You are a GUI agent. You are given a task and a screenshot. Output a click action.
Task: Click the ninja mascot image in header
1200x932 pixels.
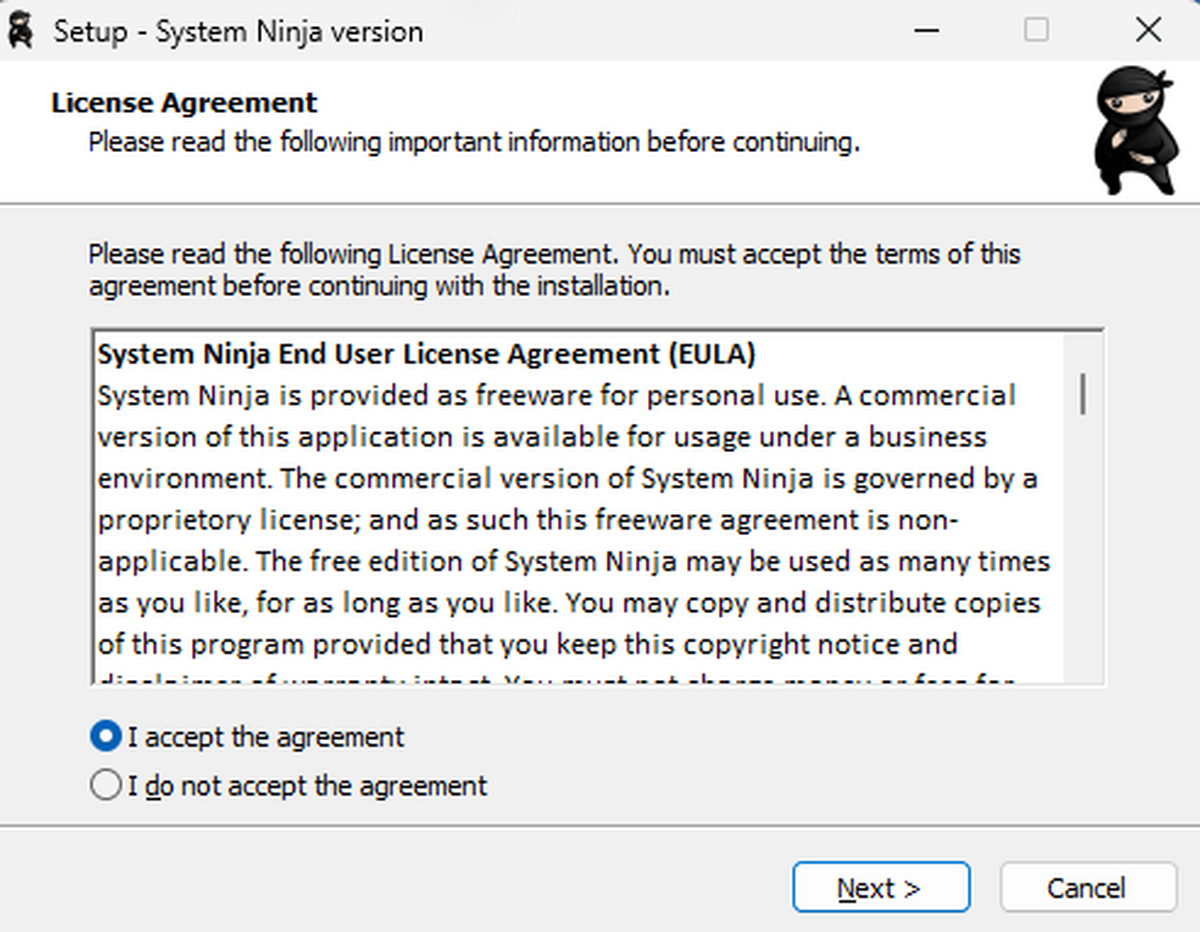coord(1136,131)
